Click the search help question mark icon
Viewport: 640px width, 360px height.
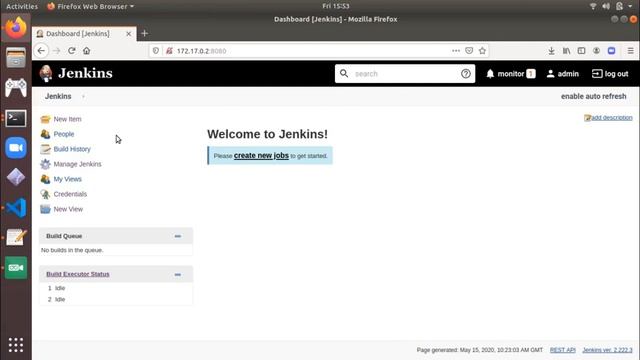click(466, 74)
